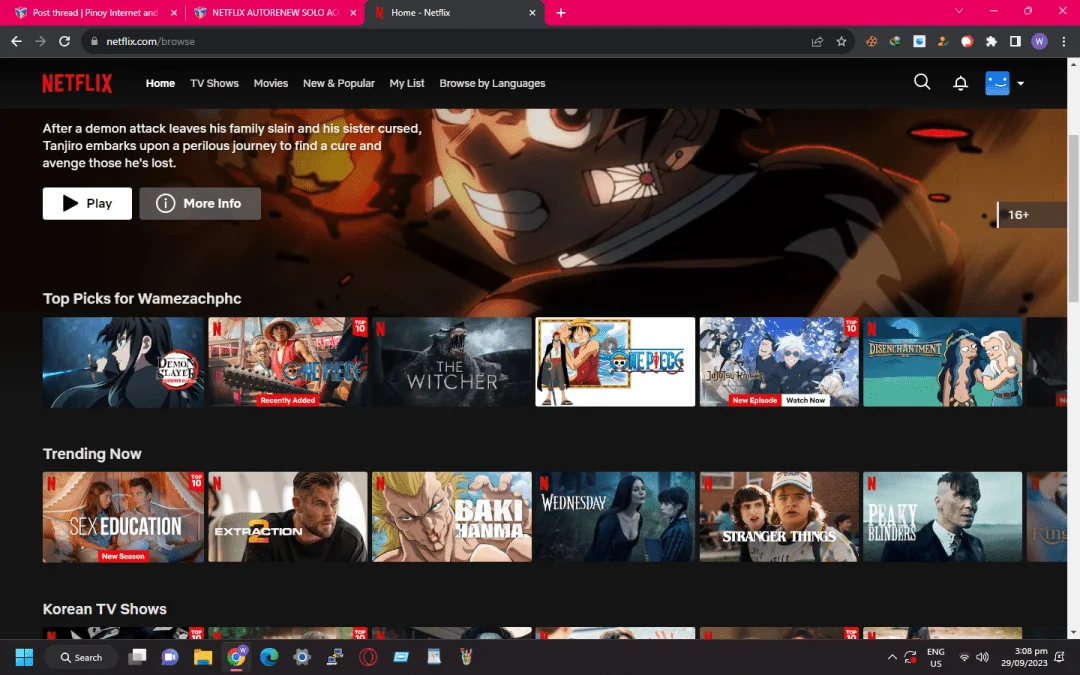The image size is (1080, 675).
Task: Open Opera browser from taskbar
Action: [368, 657]
